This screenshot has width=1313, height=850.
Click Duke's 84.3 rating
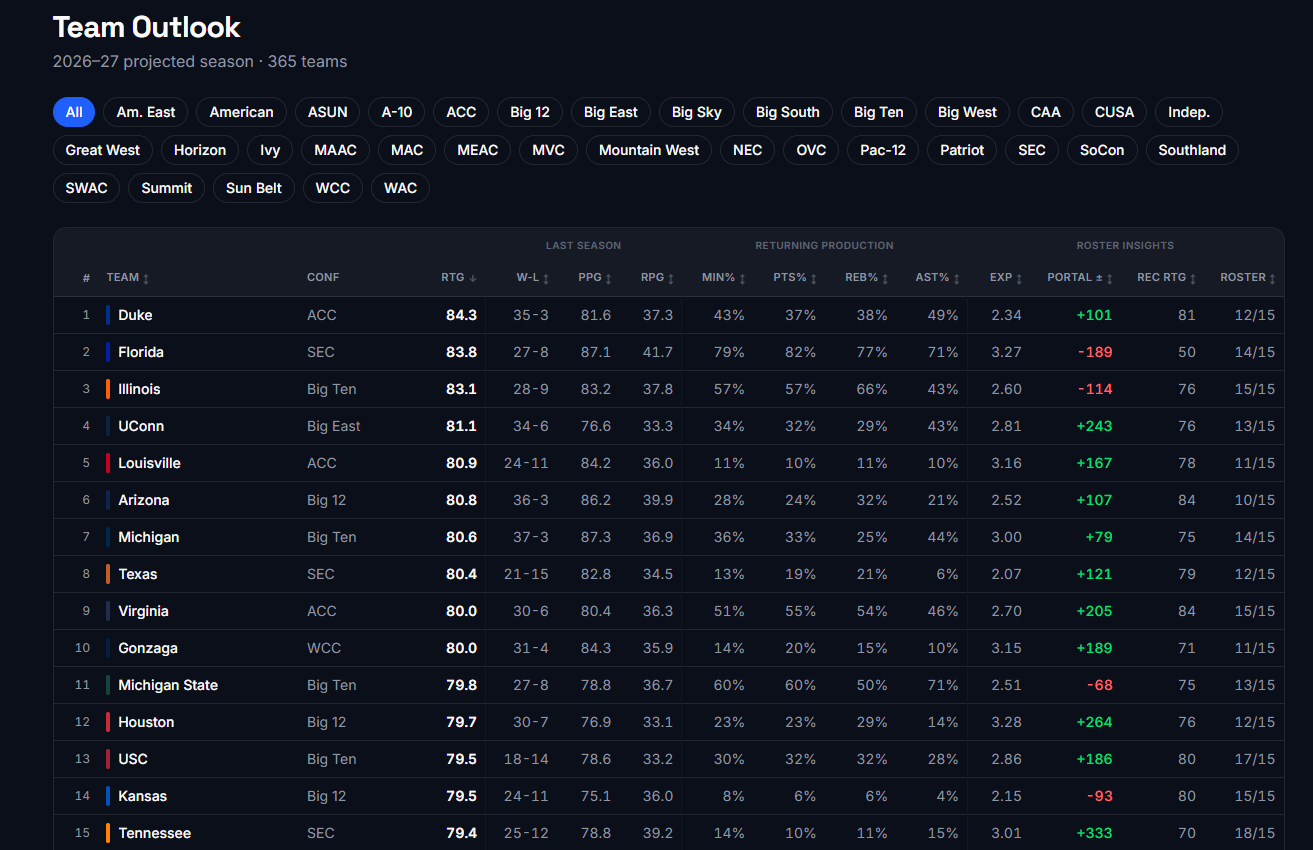click(461, 315)
